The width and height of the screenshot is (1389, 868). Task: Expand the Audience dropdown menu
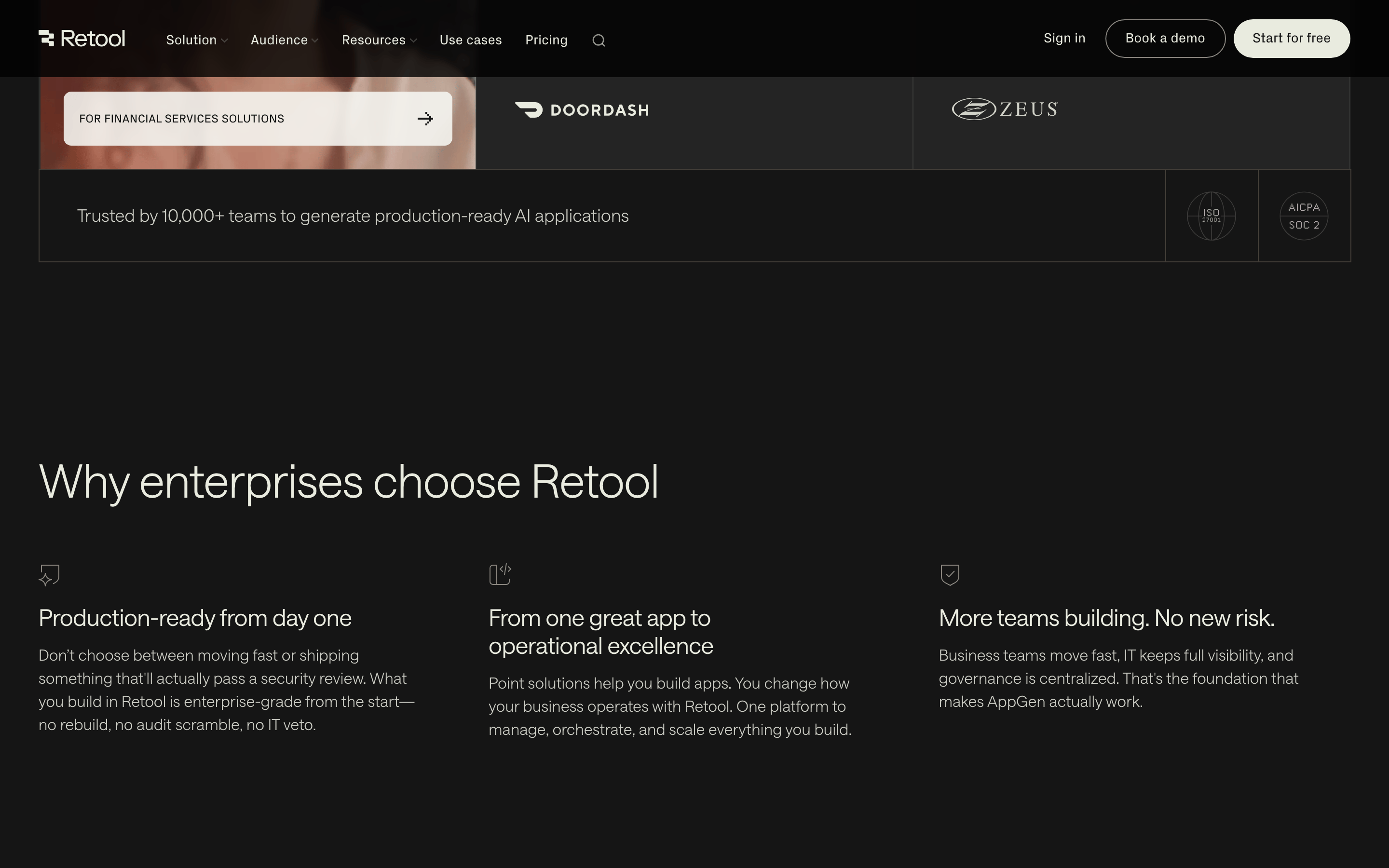pyautogui.click(x=284, y=40)
